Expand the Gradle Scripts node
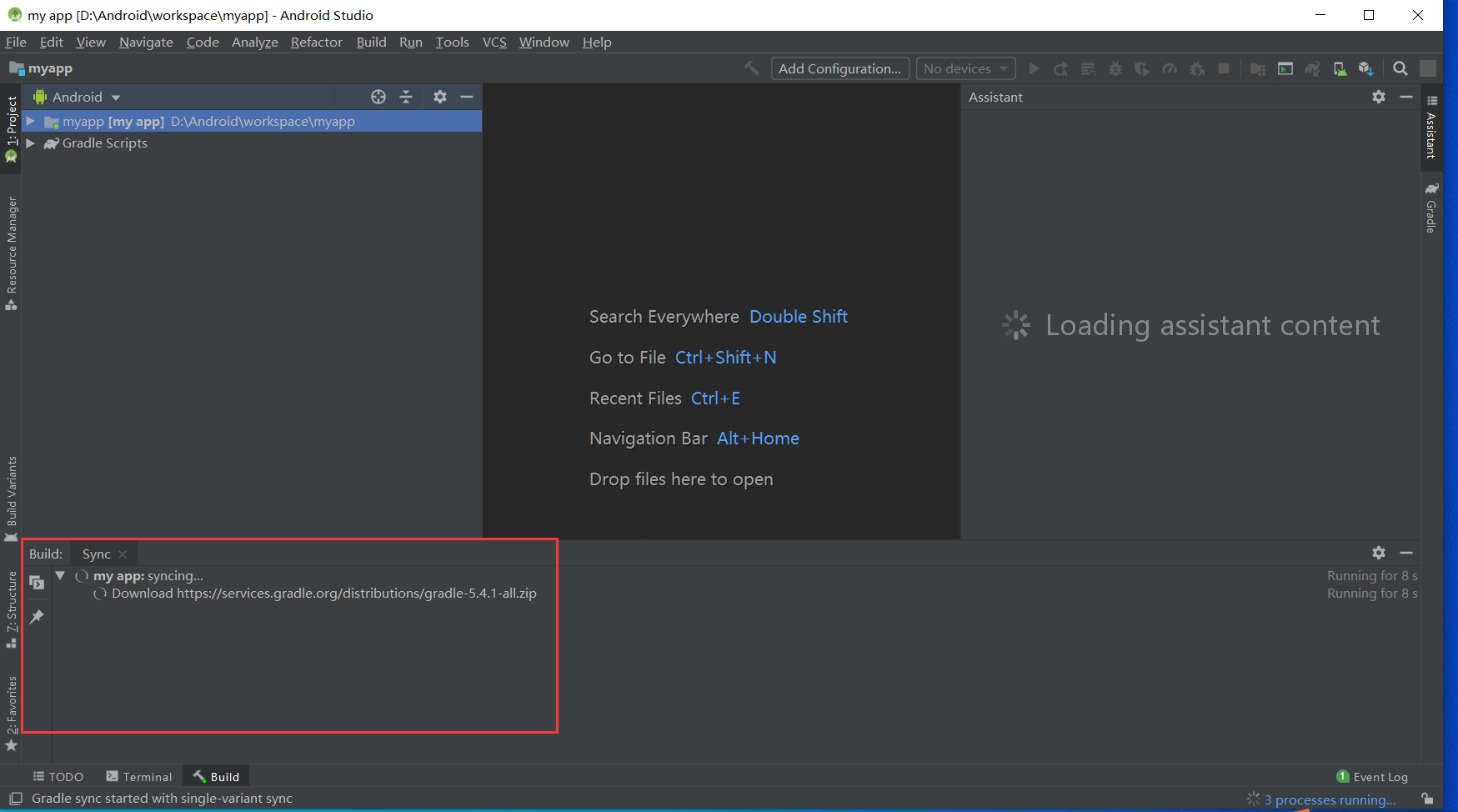 30,143
